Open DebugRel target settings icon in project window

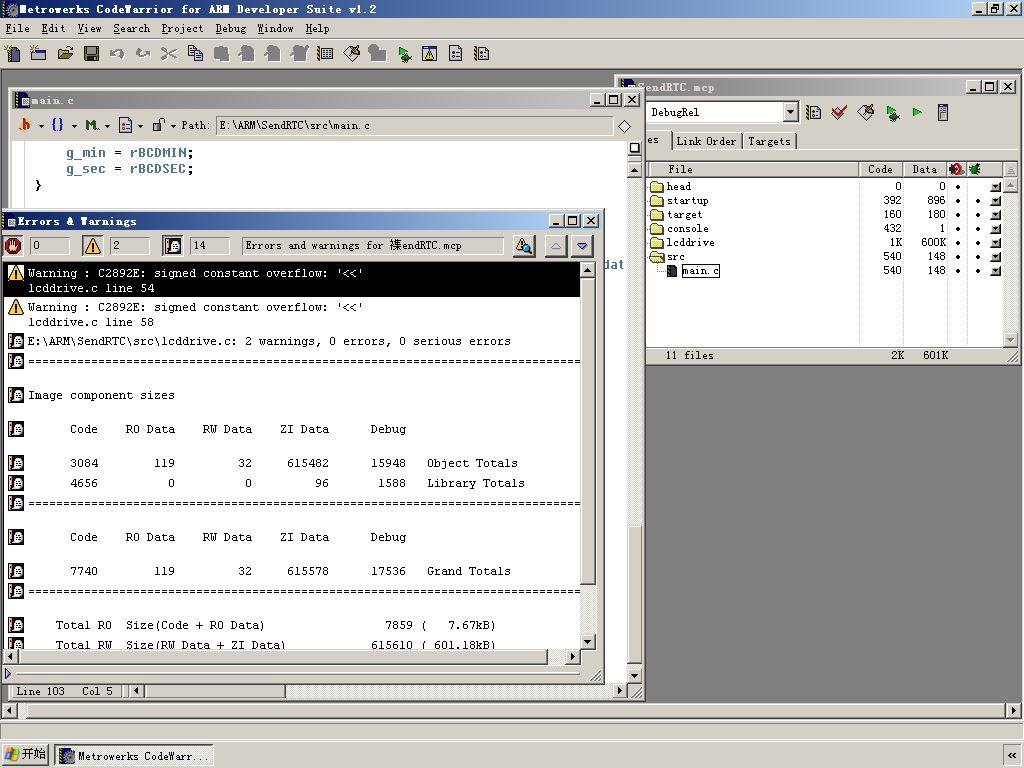813,112
